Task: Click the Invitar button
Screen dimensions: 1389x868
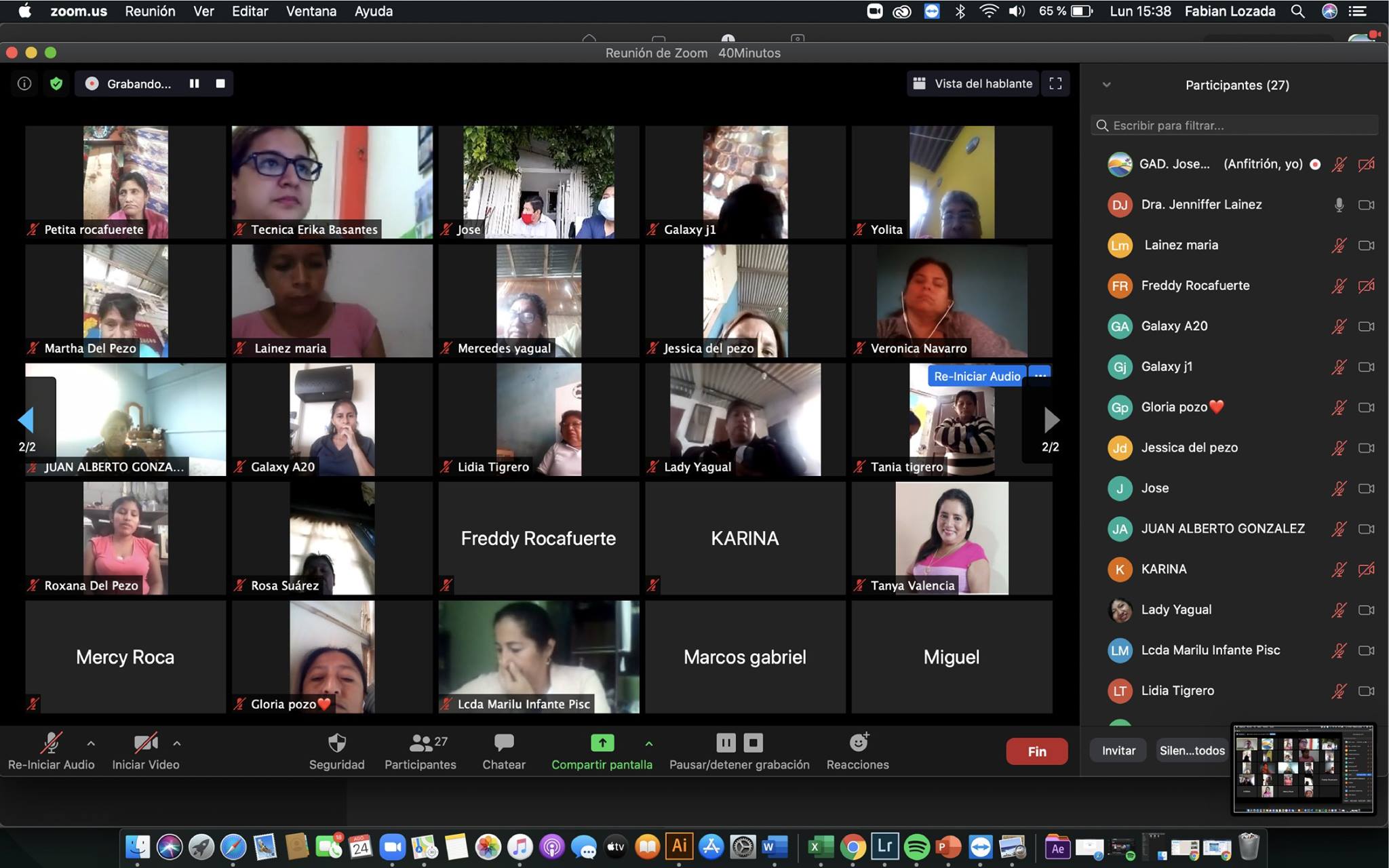Action: (1118, 751)
